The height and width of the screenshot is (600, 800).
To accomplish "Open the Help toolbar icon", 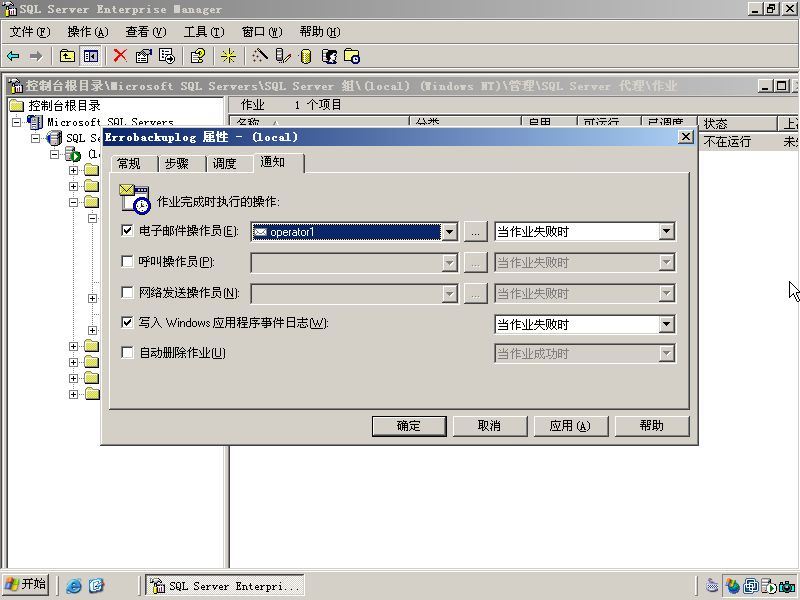I will point(197,56).
